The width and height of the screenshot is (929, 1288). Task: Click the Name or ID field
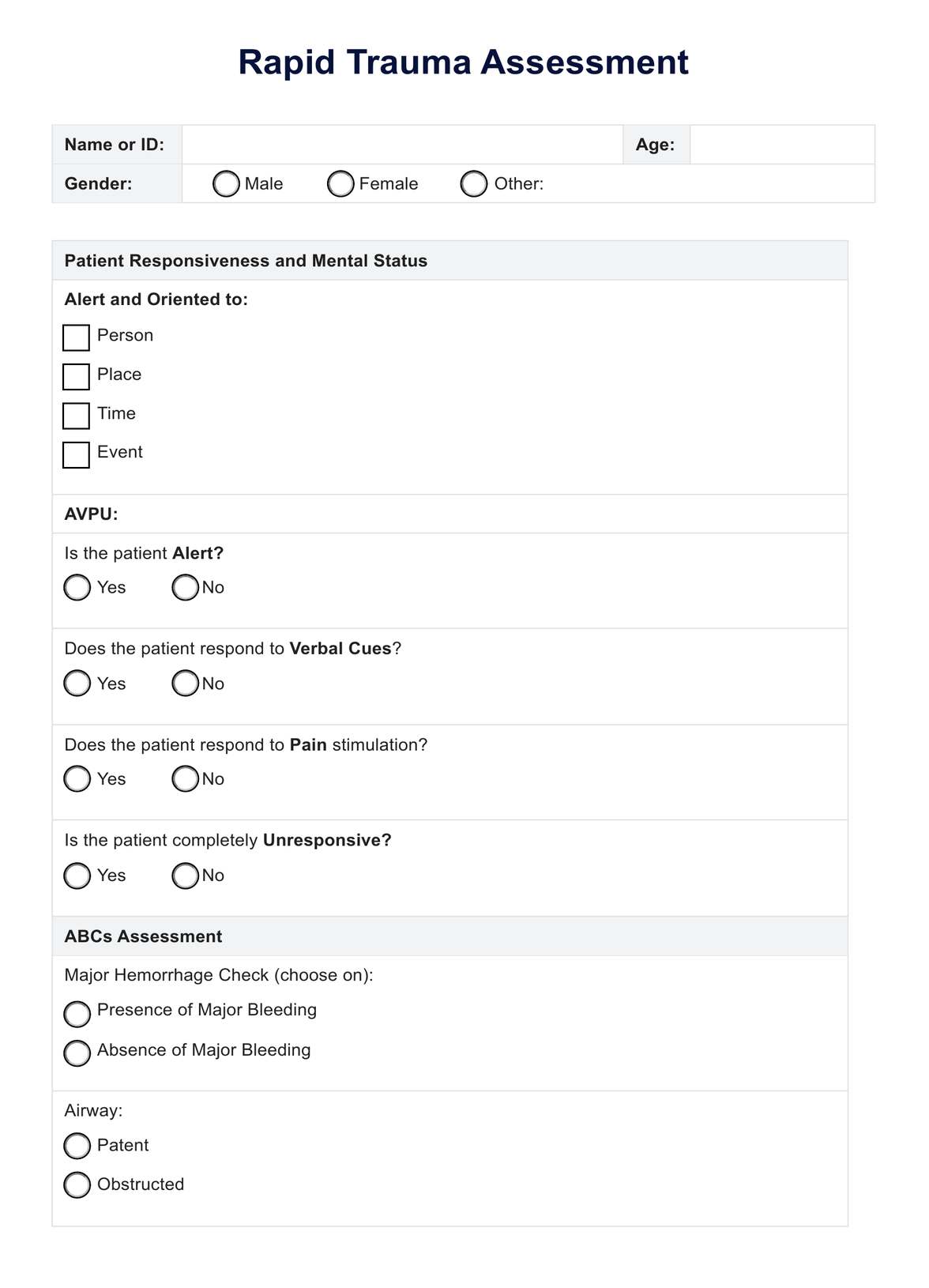tap(402, 145)
